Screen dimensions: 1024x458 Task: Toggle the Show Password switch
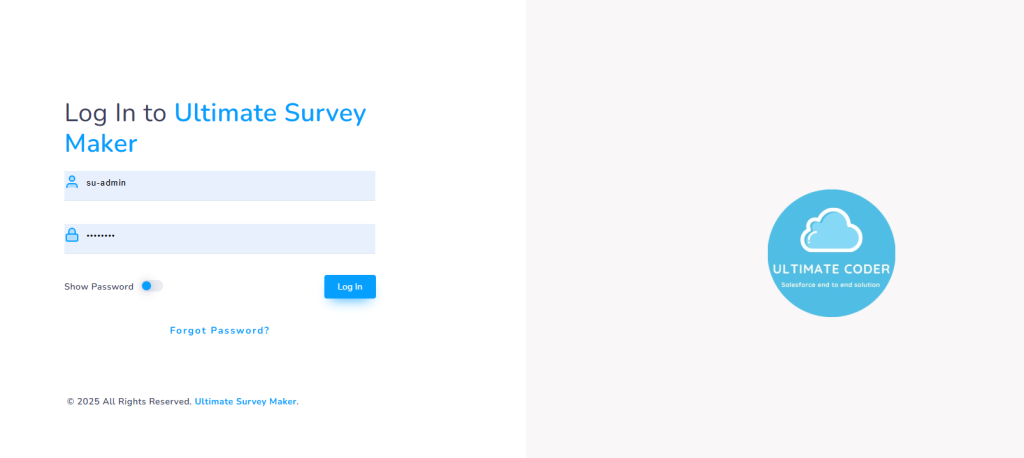(x=151, y=286)
